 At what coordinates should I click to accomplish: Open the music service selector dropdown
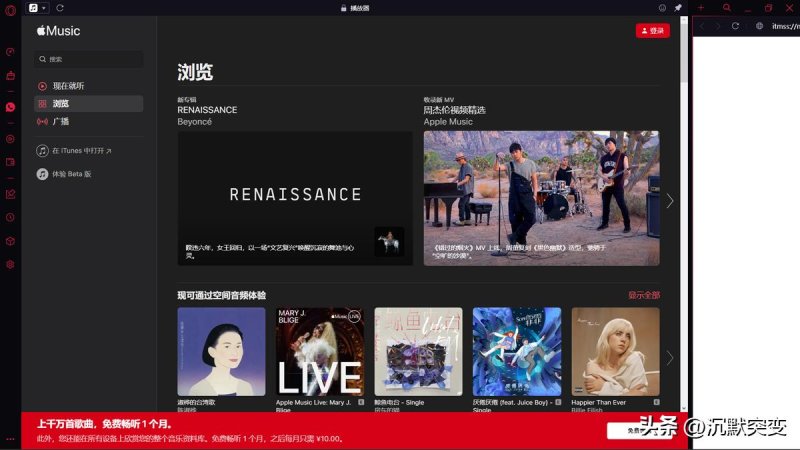click(x=38, y=8)
